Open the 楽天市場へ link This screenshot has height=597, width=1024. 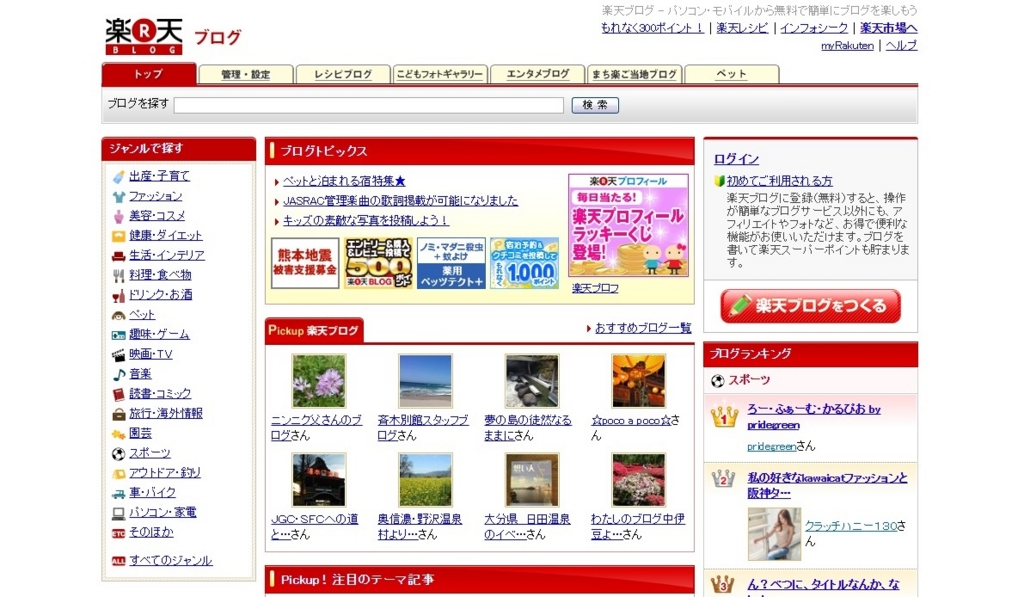888,28
